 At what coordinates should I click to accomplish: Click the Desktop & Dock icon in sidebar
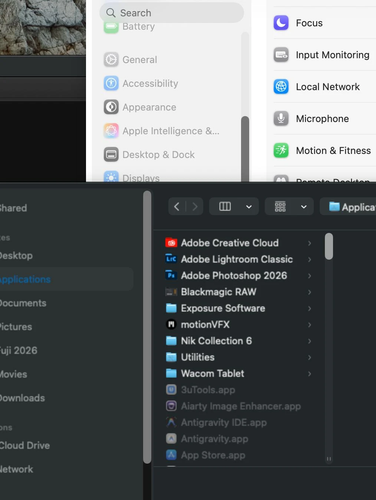[x=111, y=154]
